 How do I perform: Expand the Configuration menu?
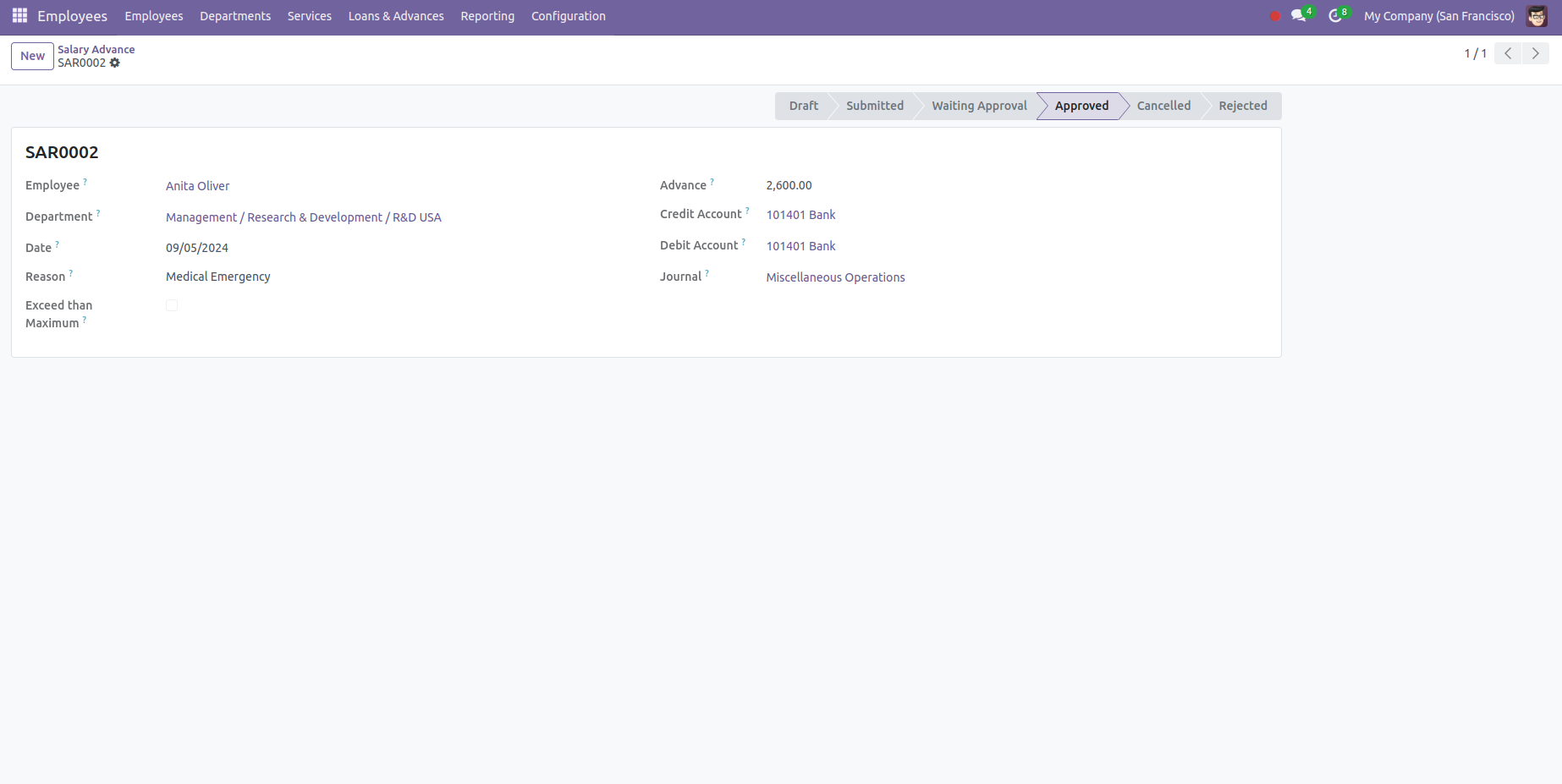[x=568, y=16]
